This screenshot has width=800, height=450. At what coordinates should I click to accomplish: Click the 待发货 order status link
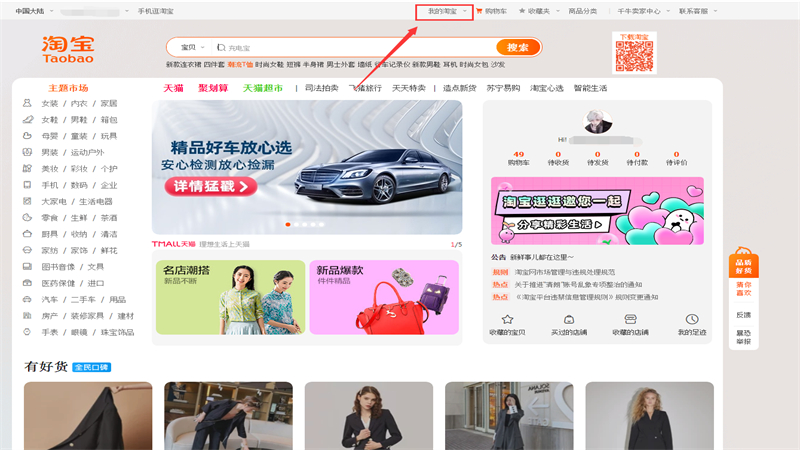point(597,158)
